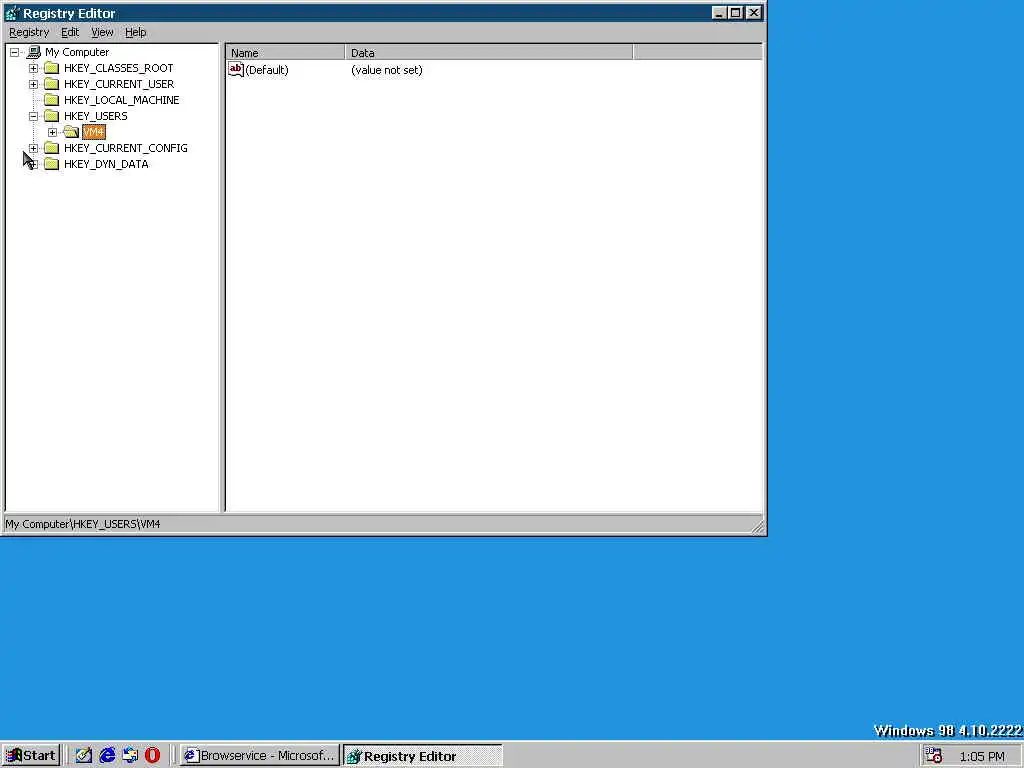Screen dimensions: 1024x768
Task: Click the '(value not set)' data cell
Action: coord(387,70)
